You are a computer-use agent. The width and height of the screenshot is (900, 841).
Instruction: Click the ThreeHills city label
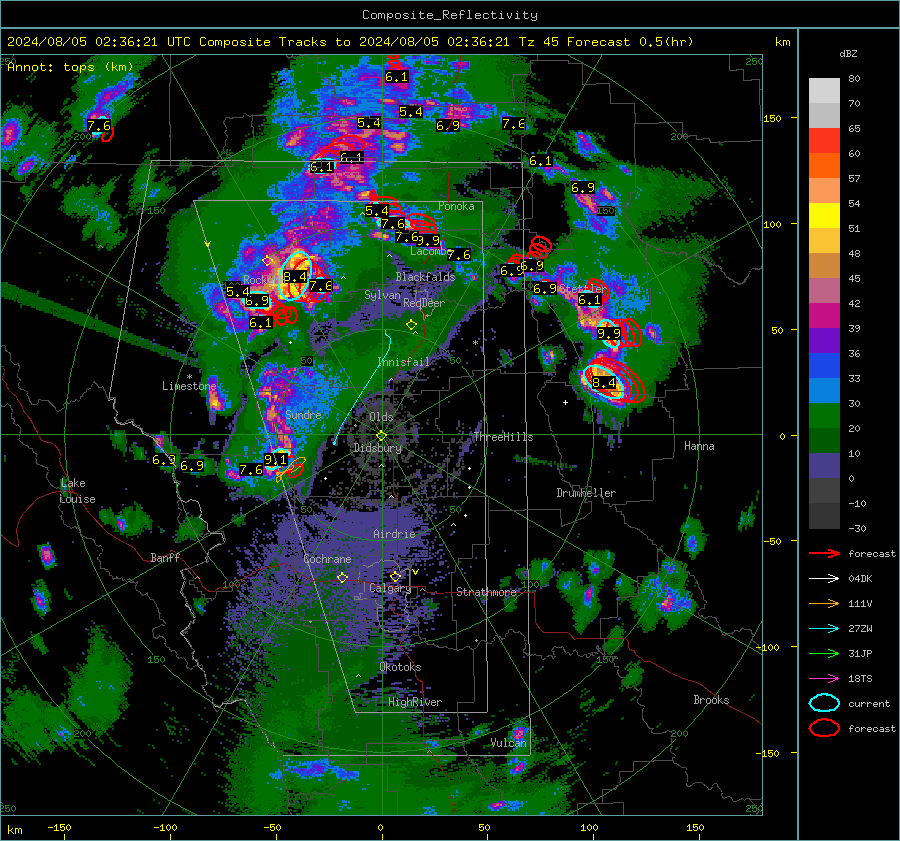(x=503, y=437)
